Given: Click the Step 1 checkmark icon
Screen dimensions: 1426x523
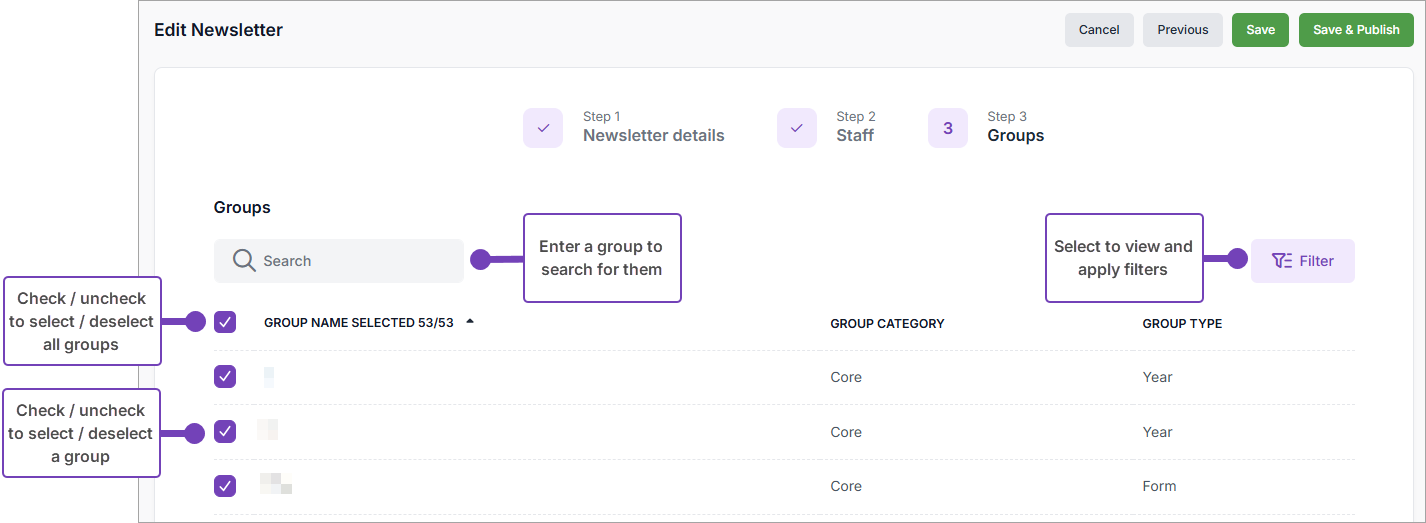Looking at the screenshot, I should (x=543, y=128).
